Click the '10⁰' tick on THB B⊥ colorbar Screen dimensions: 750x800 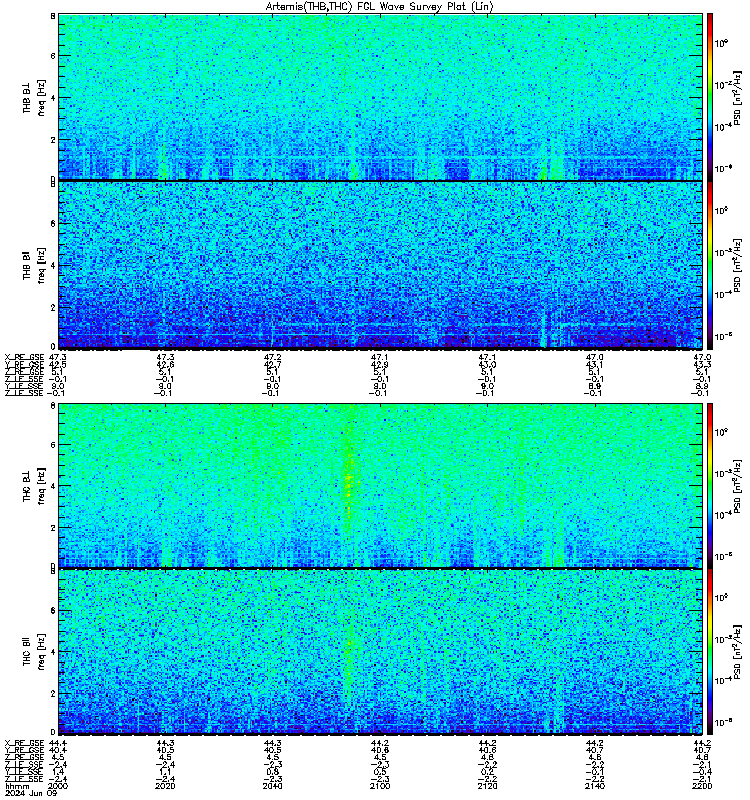point(721,43)
